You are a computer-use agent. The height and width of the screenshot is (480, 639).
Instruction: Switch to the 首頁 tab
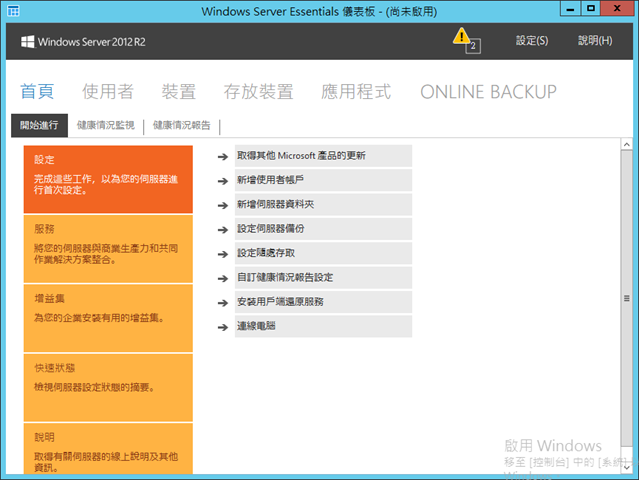click(37, 91)
